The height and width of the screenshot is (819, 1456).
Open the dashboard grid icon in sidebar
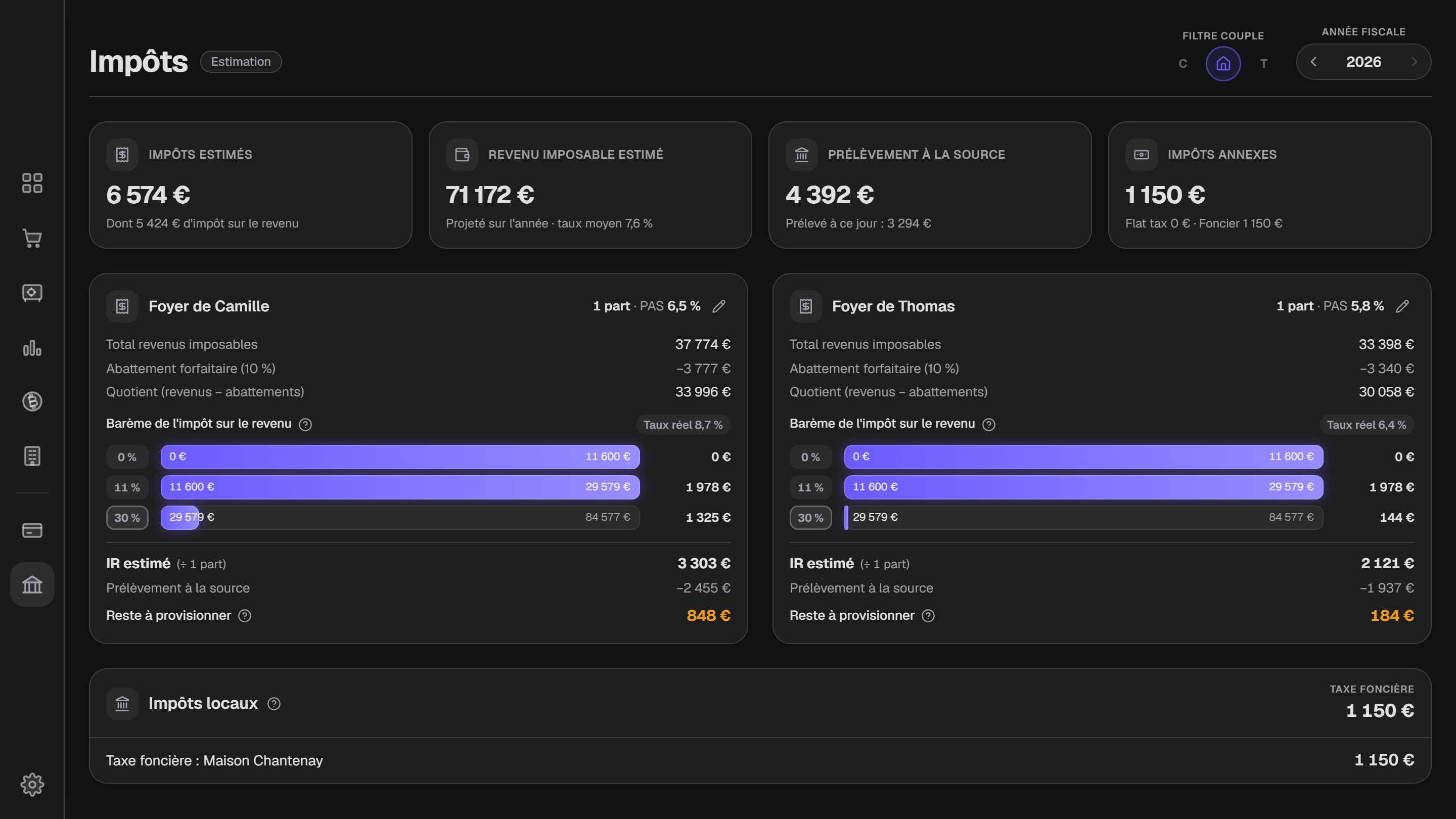32,183
